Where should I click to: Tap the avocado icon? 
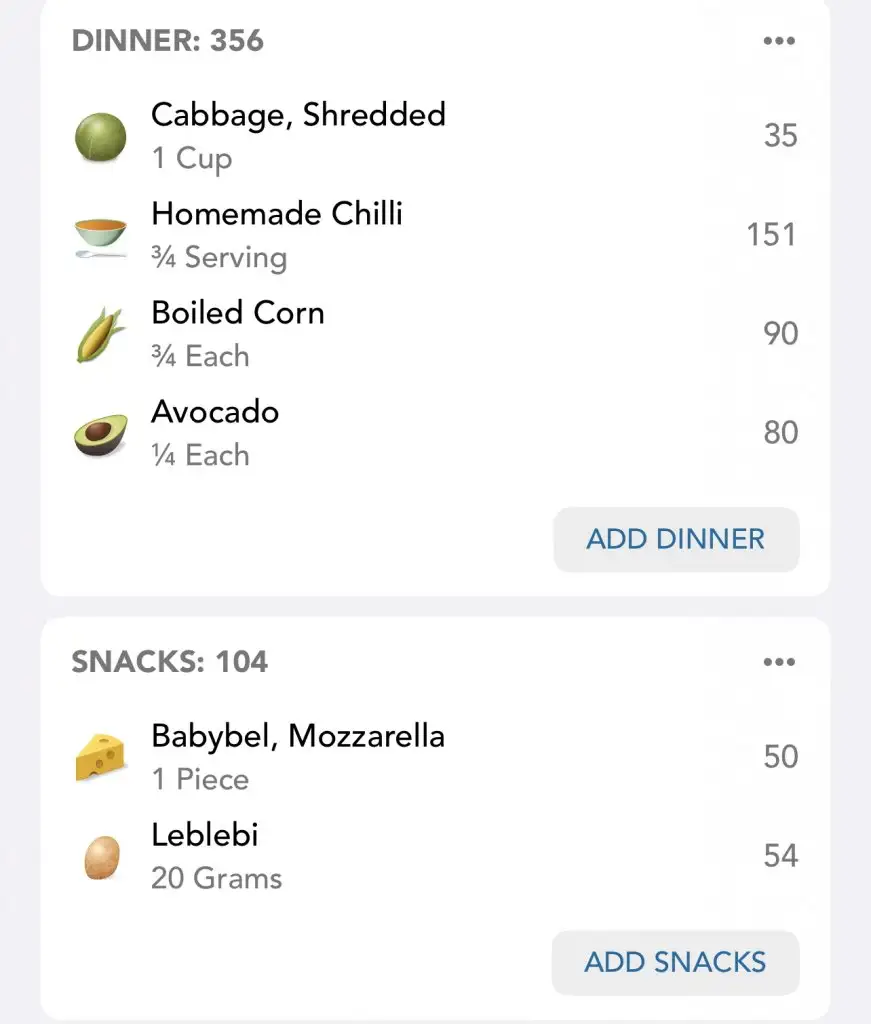[x=100, y=434]
